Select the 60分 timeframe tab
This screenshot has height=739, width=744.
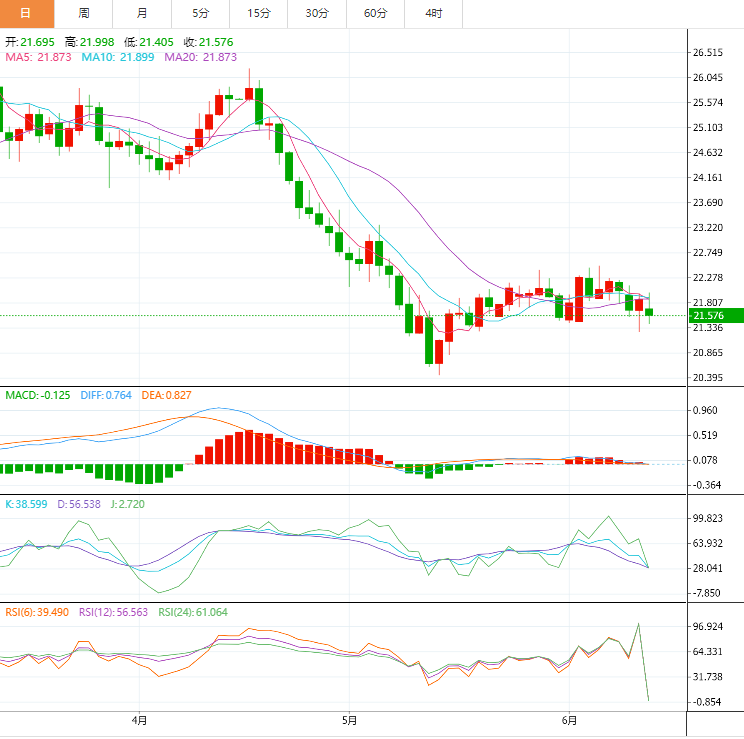375,14
